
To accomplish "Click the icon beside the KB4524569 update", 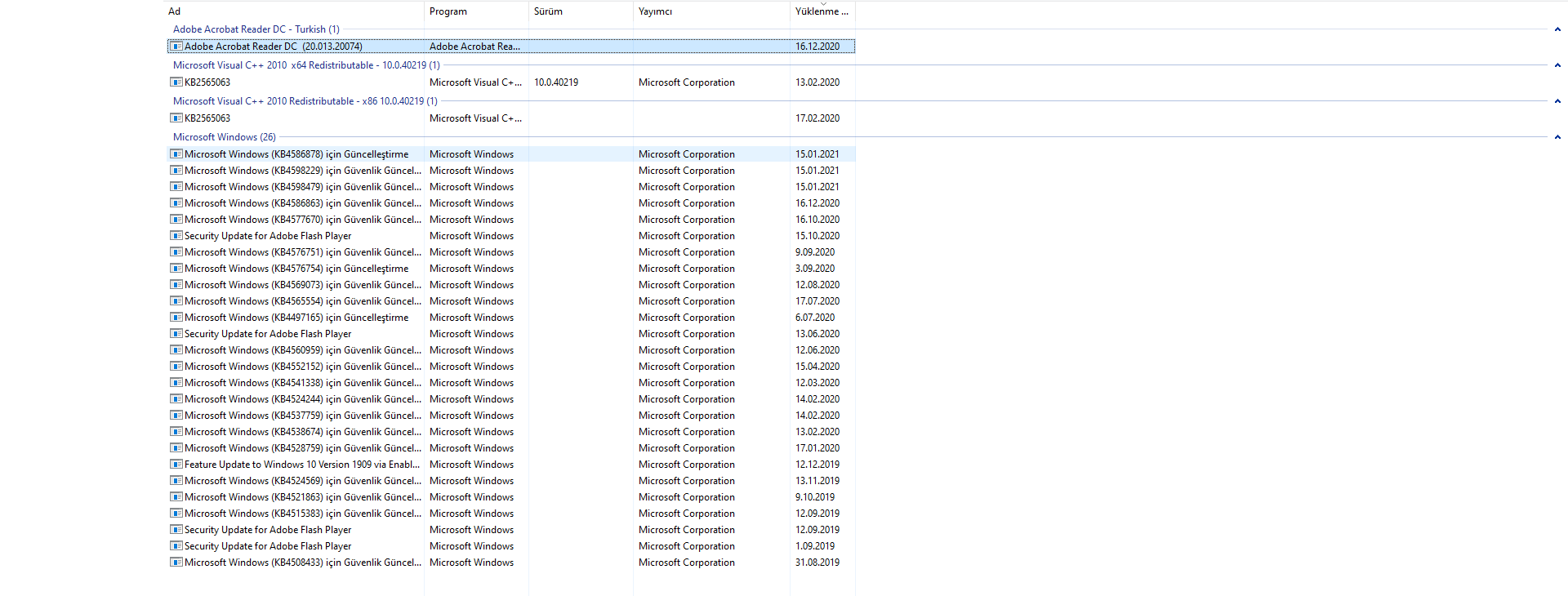I will pos(176,481).
